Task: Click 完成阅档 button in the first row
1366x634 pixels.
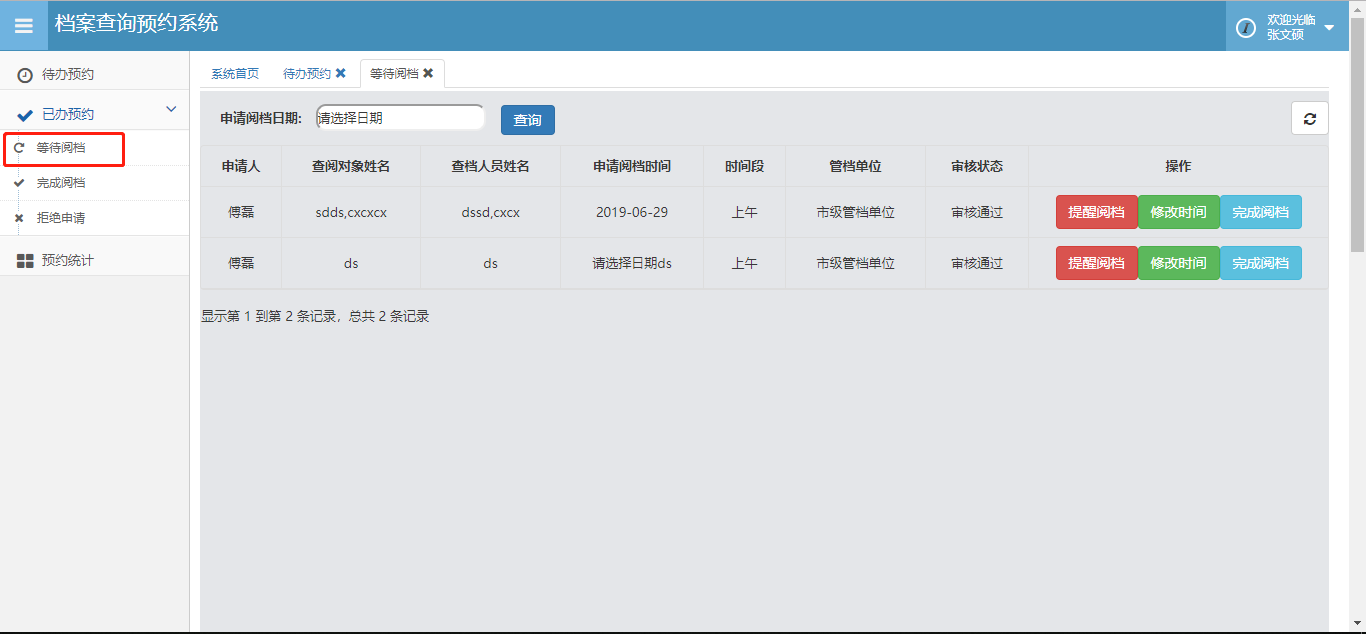Action: coord(1260,212)
